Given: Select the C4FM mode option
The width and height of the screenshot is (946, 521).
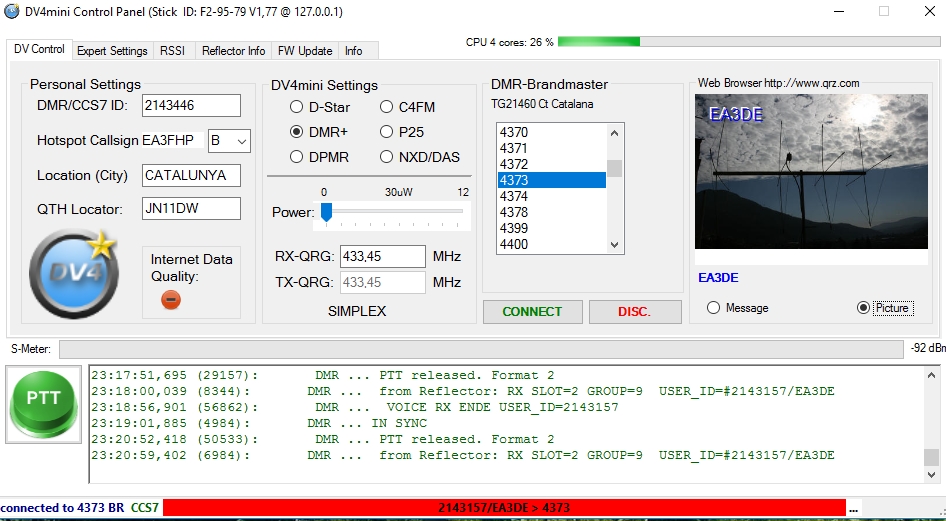Looking at the screenshot, I should pos(387,107).
